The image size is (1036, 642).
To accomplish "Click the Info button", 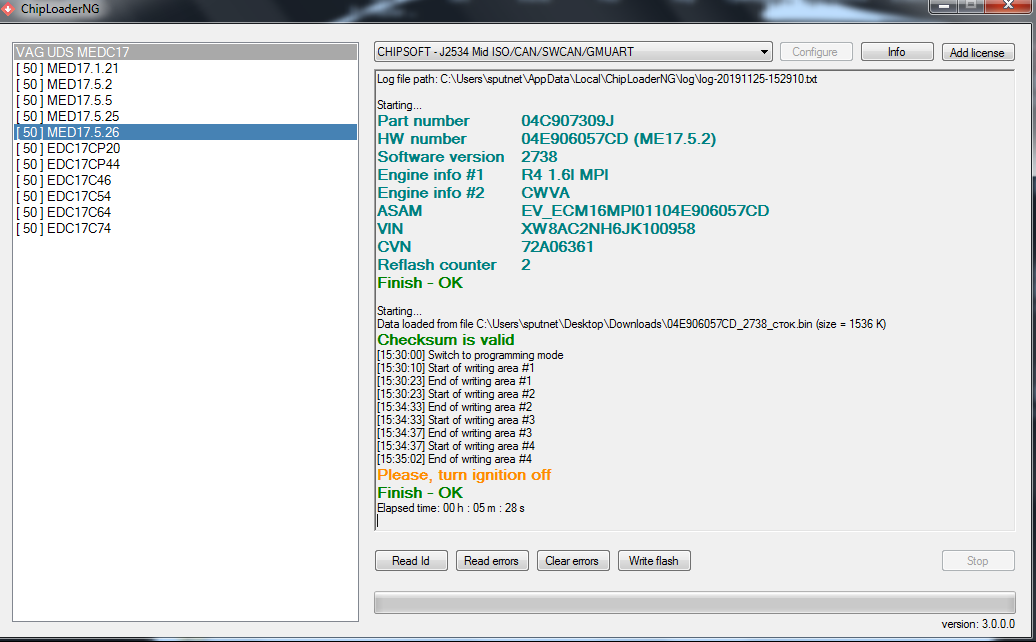I will click(896, 52).
